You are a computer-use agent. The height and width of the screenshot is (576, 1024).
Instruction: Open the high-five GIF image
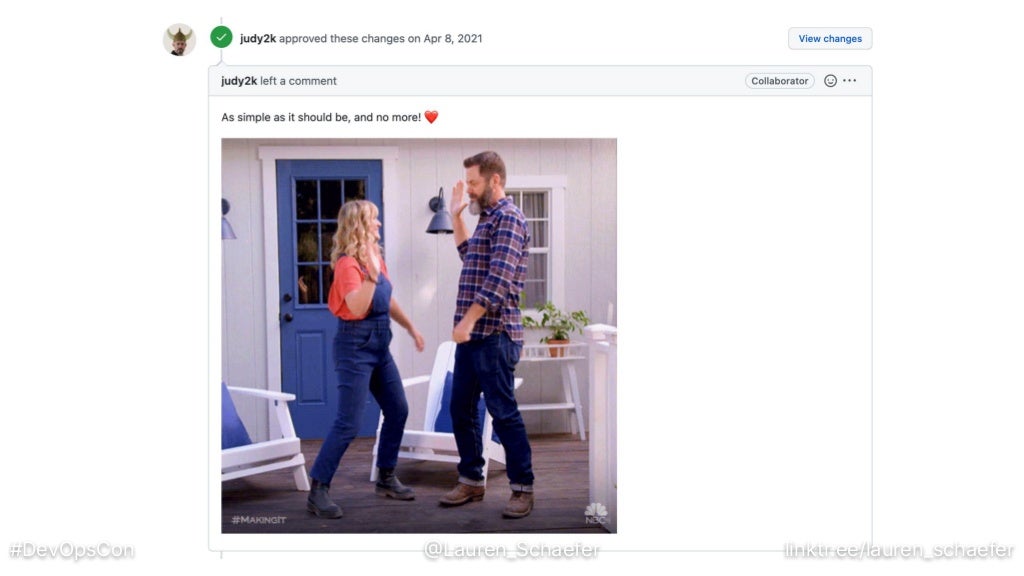[419, 336]
